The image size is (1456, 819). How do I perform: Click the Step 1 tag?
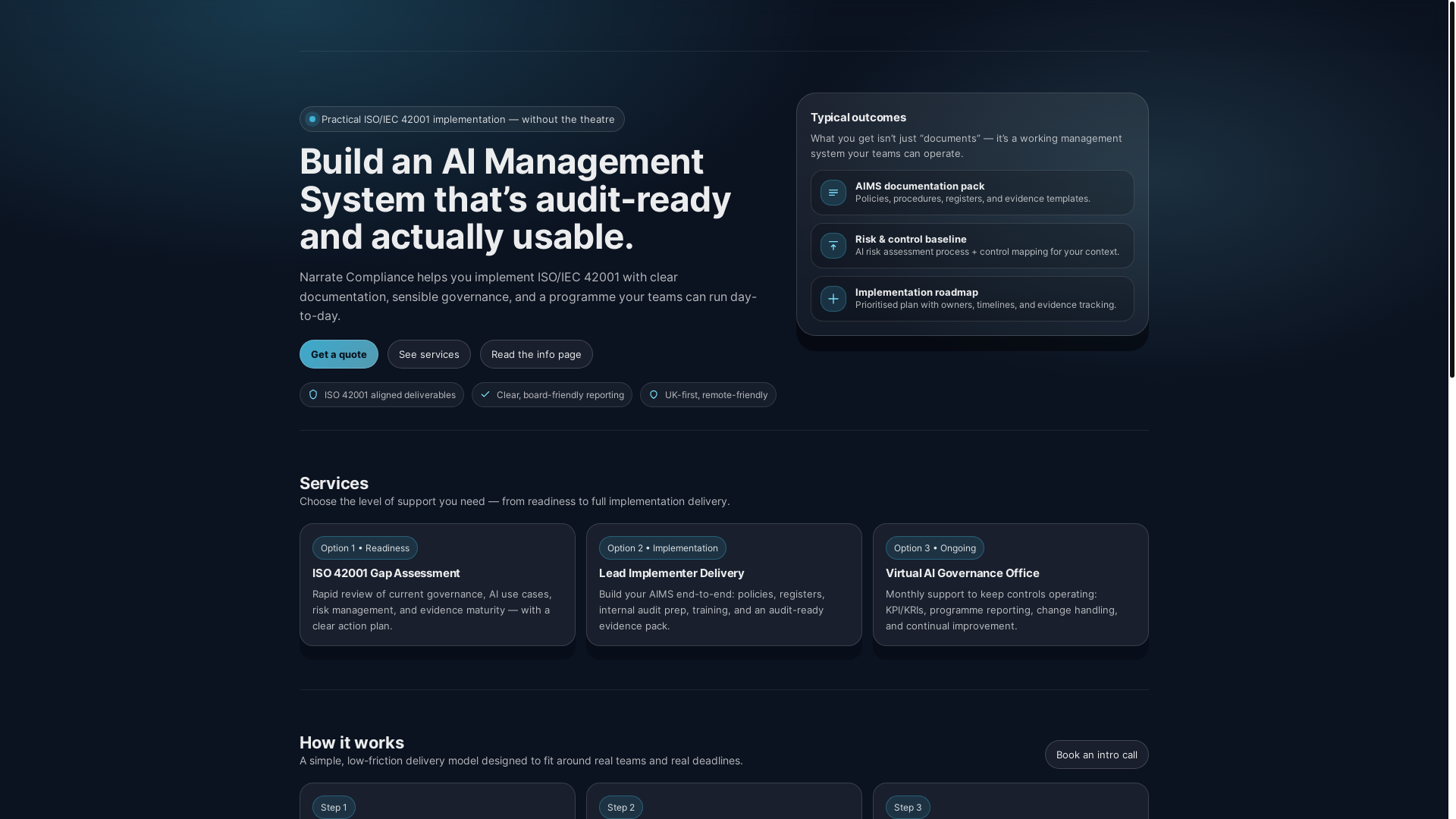coord(334,808)
